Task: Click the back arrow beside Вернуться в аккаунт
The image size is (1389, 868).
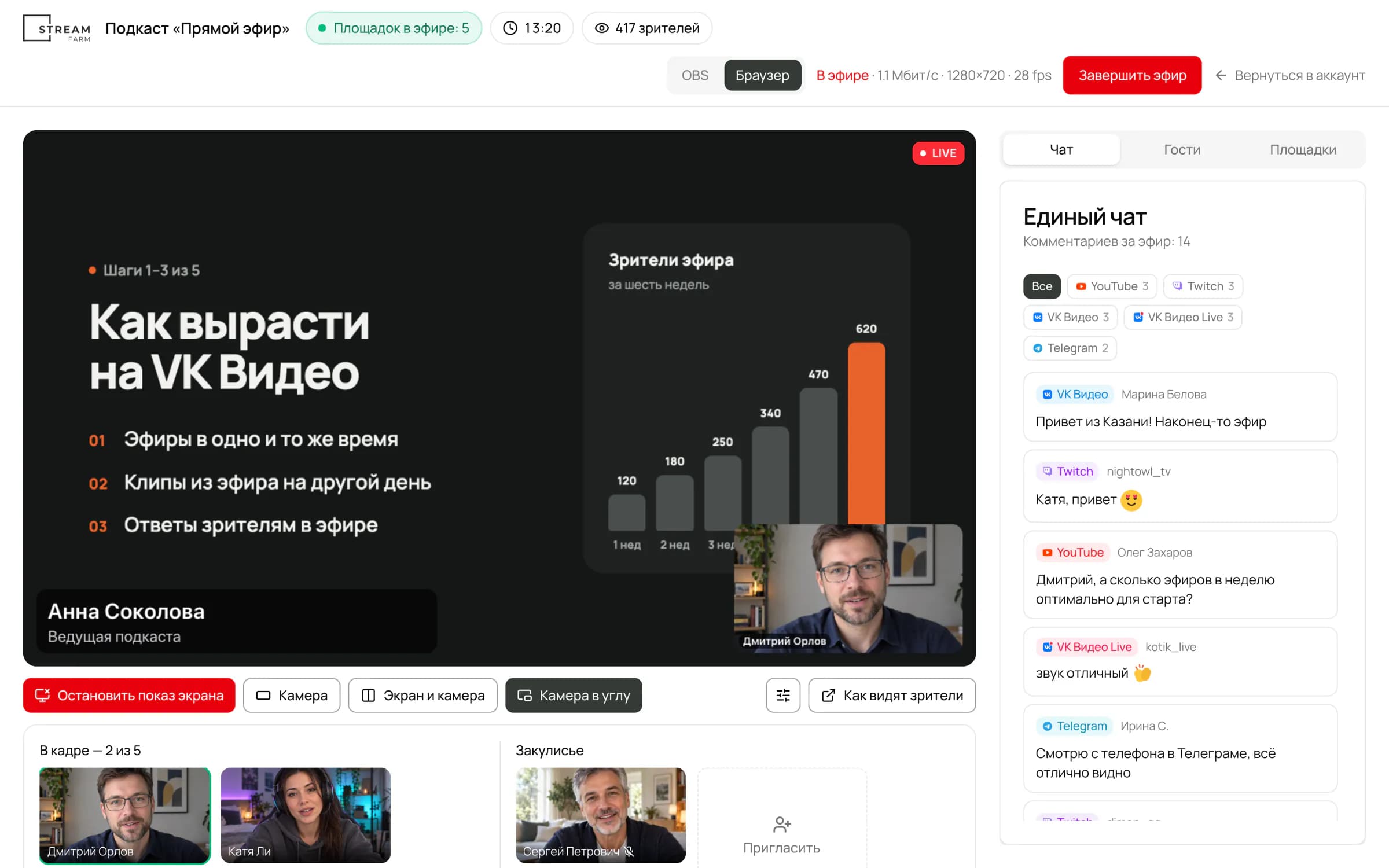Action: click(x=1221, y=75)
